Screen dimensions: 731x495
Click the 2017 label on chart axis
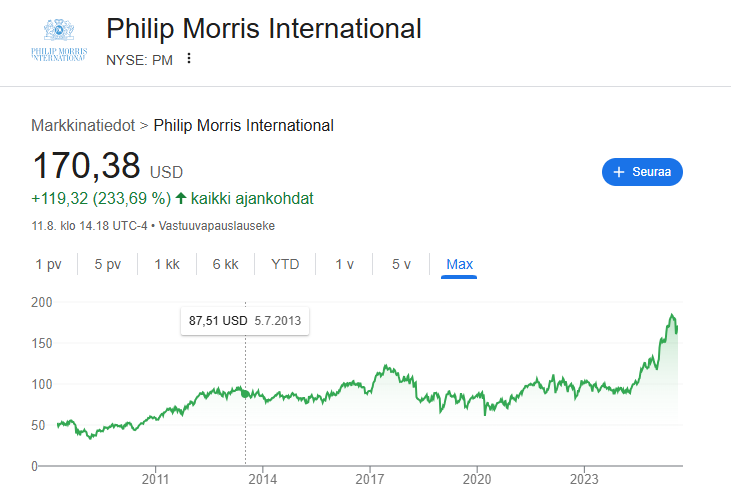tap(370, 480)
